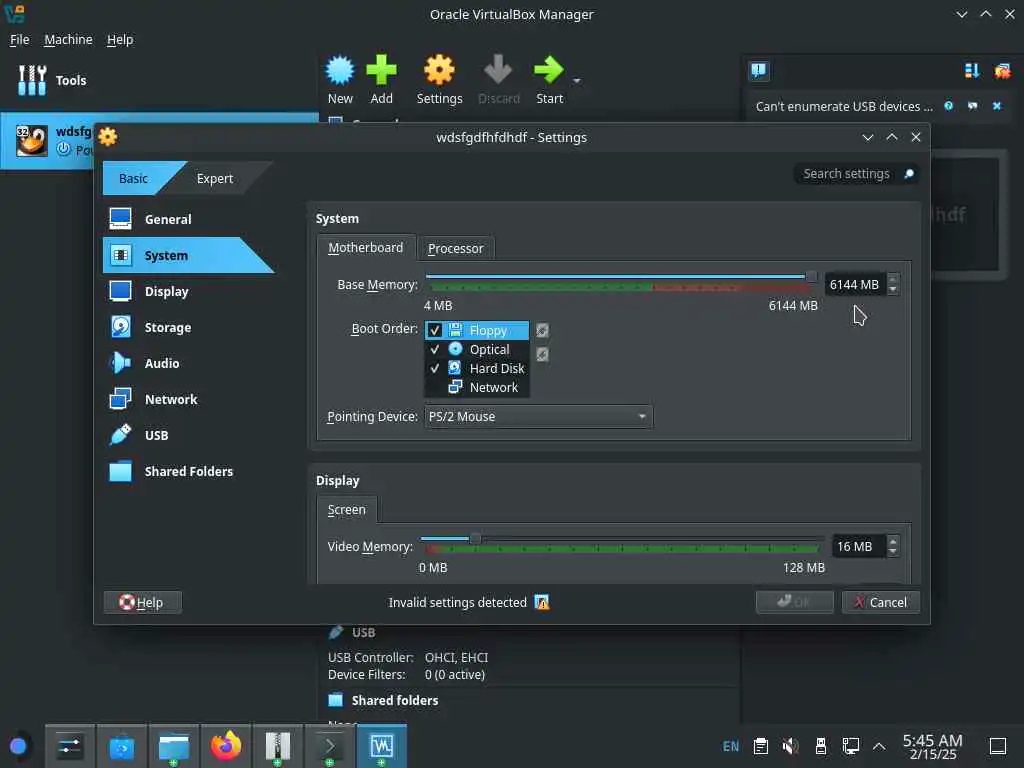Screen dimensions: 1024x768
Task: Click the clear all notifications icon
Action: [x=1002, y=71]
